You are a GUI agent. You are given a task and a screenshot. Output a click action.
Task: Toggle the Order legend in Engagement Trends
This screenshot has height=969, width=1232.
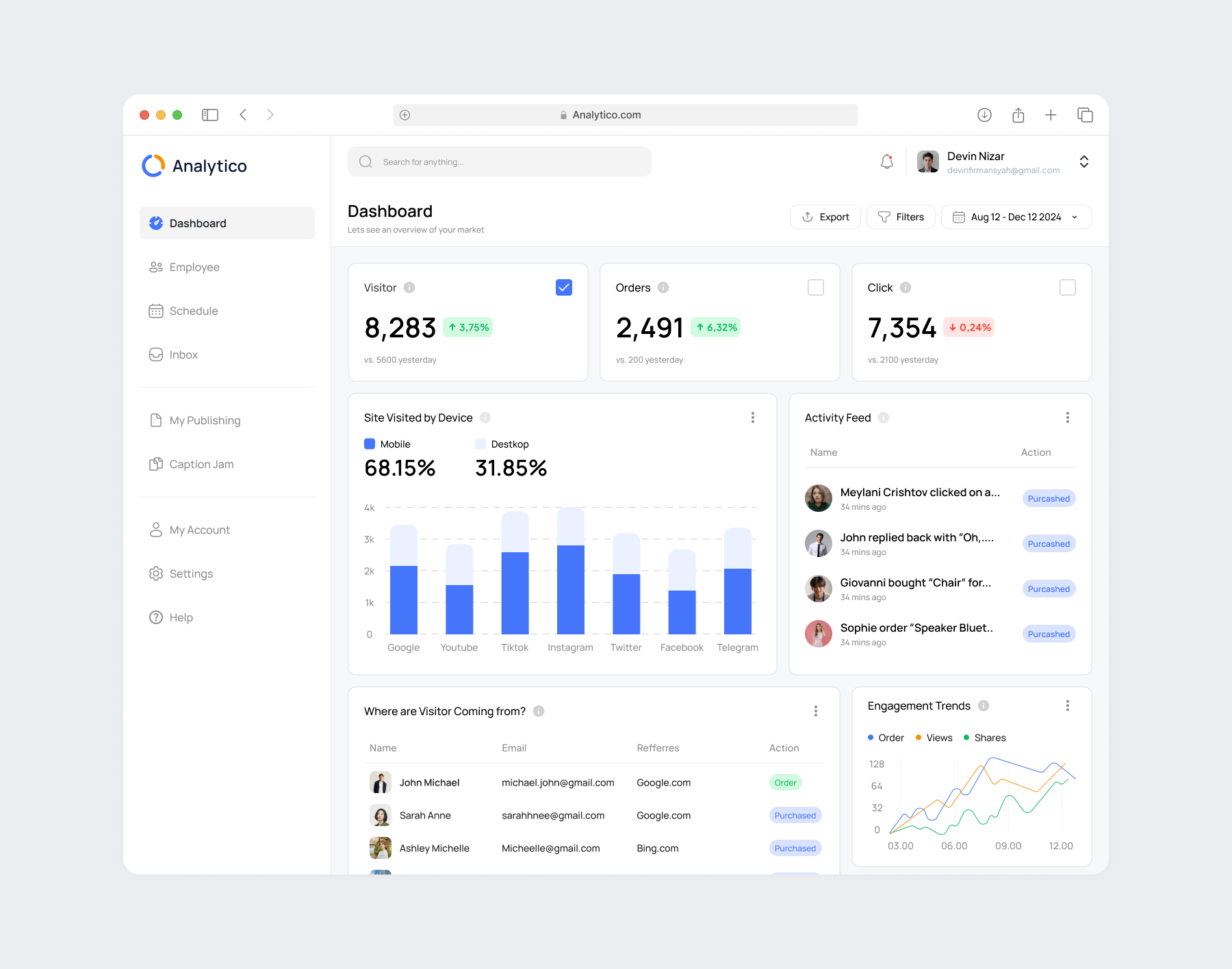[x=886, y=737]
